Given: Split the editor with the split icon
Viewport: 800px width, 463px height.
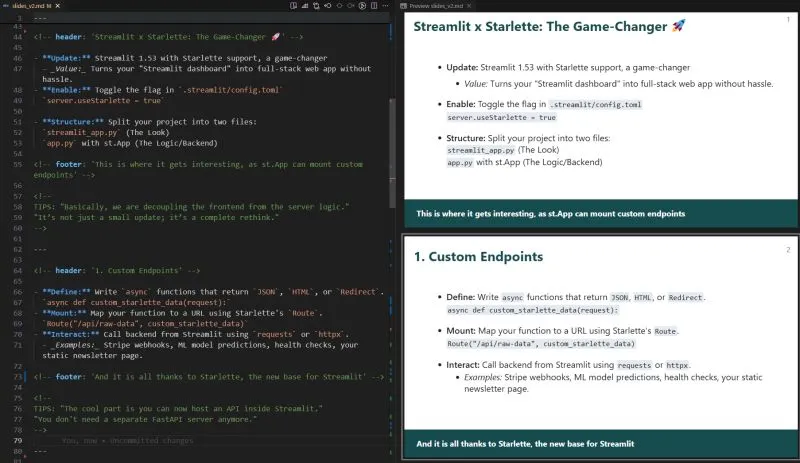Looking at the screenshot, I should point(376,6).
